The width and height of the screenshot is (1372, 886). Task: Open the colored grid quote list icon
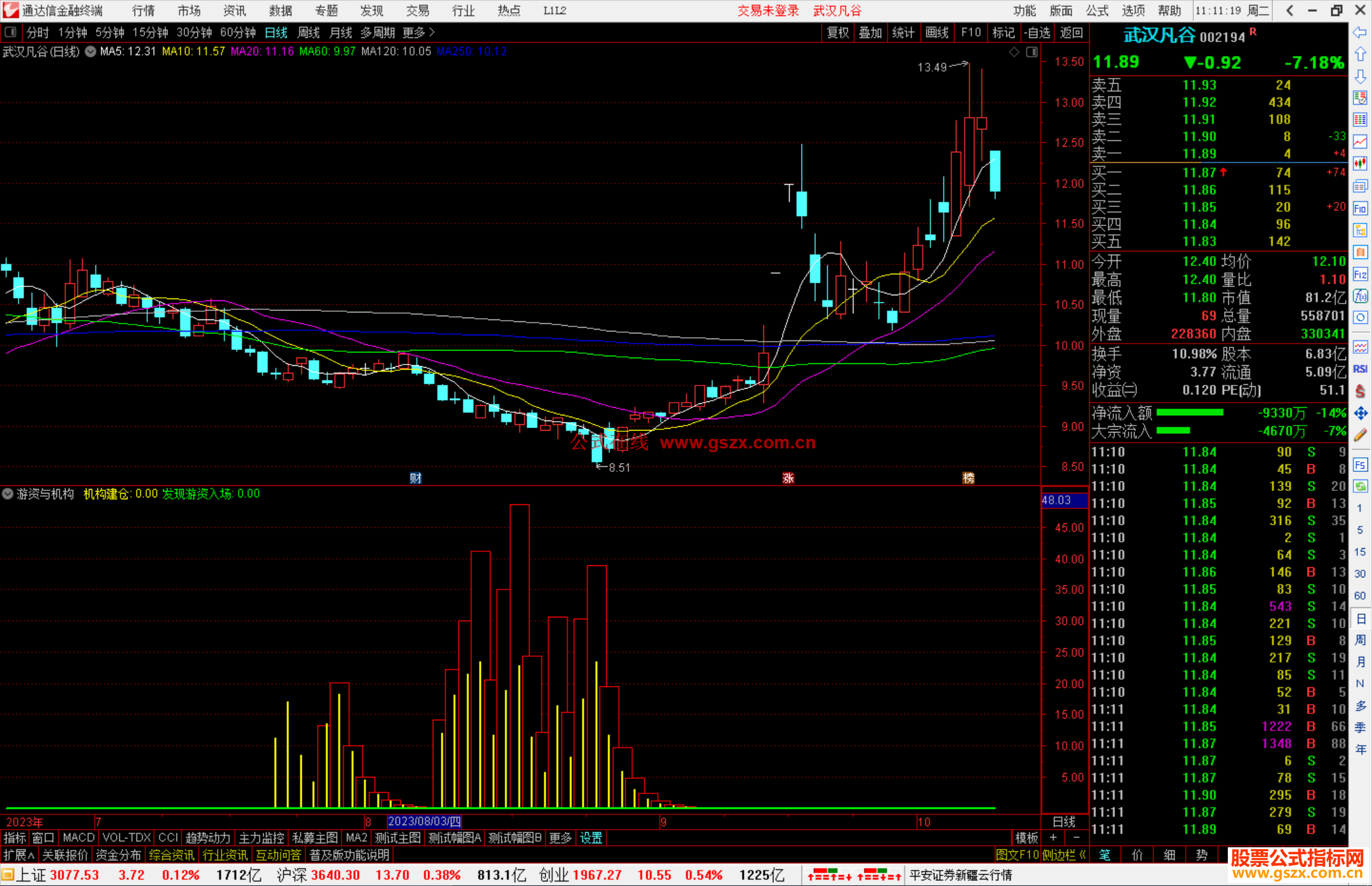1360,119
